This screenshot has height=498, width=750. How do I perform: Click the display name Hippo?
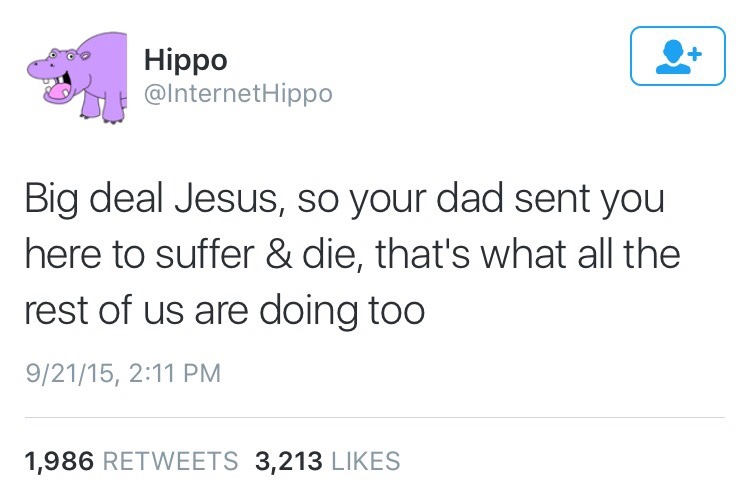185,59
